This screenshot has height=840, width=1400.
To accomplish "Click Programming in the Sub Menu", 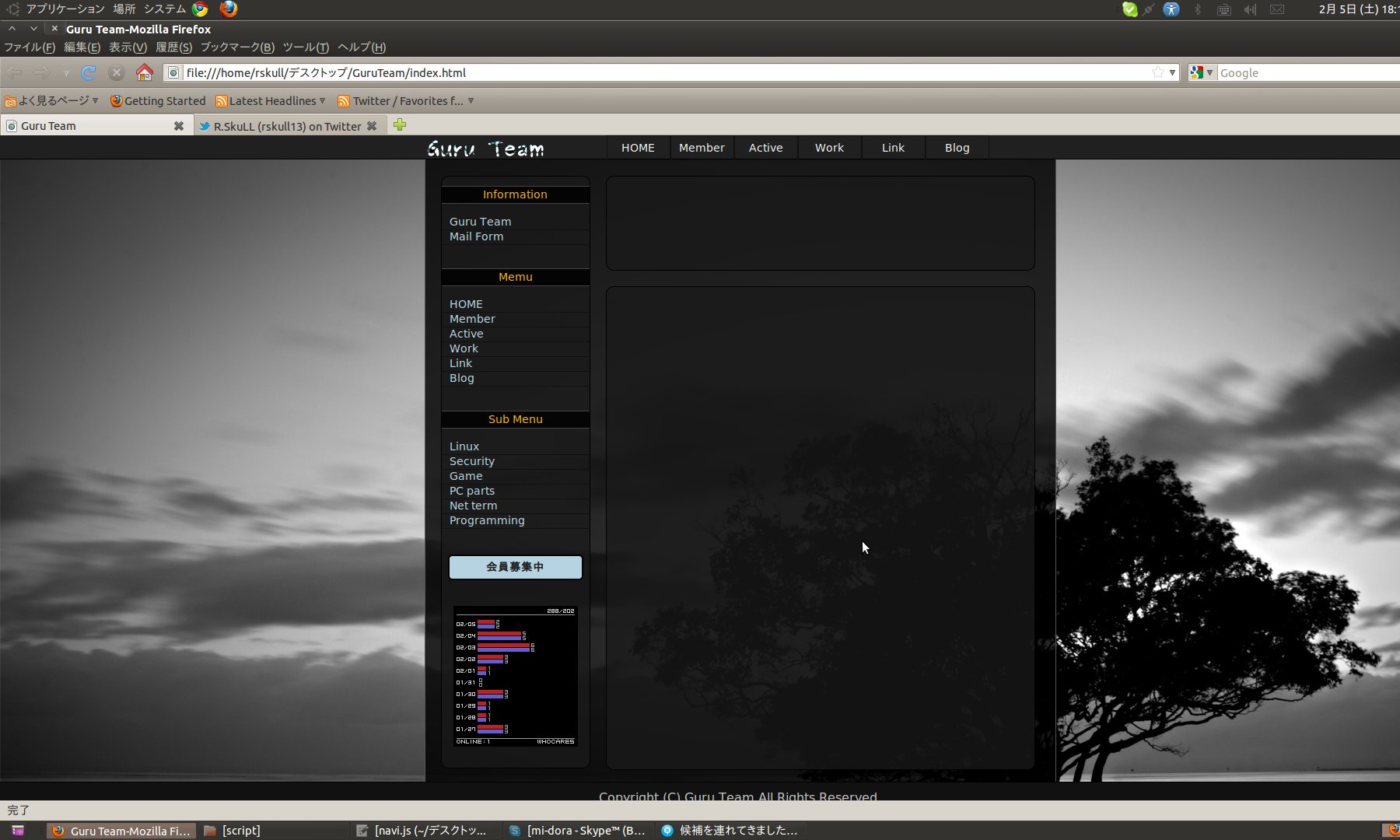I will coord(487,520).
